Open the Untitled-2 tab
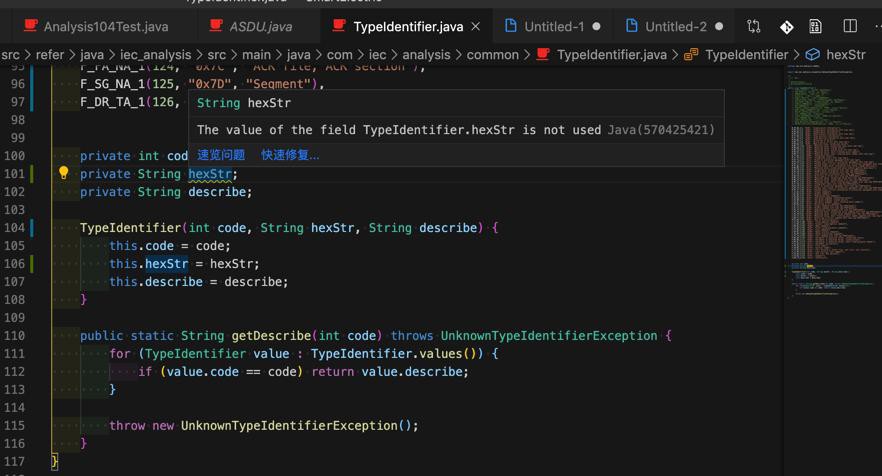Image resolution: width=882 pixels, height=476 pixels. 675,26
